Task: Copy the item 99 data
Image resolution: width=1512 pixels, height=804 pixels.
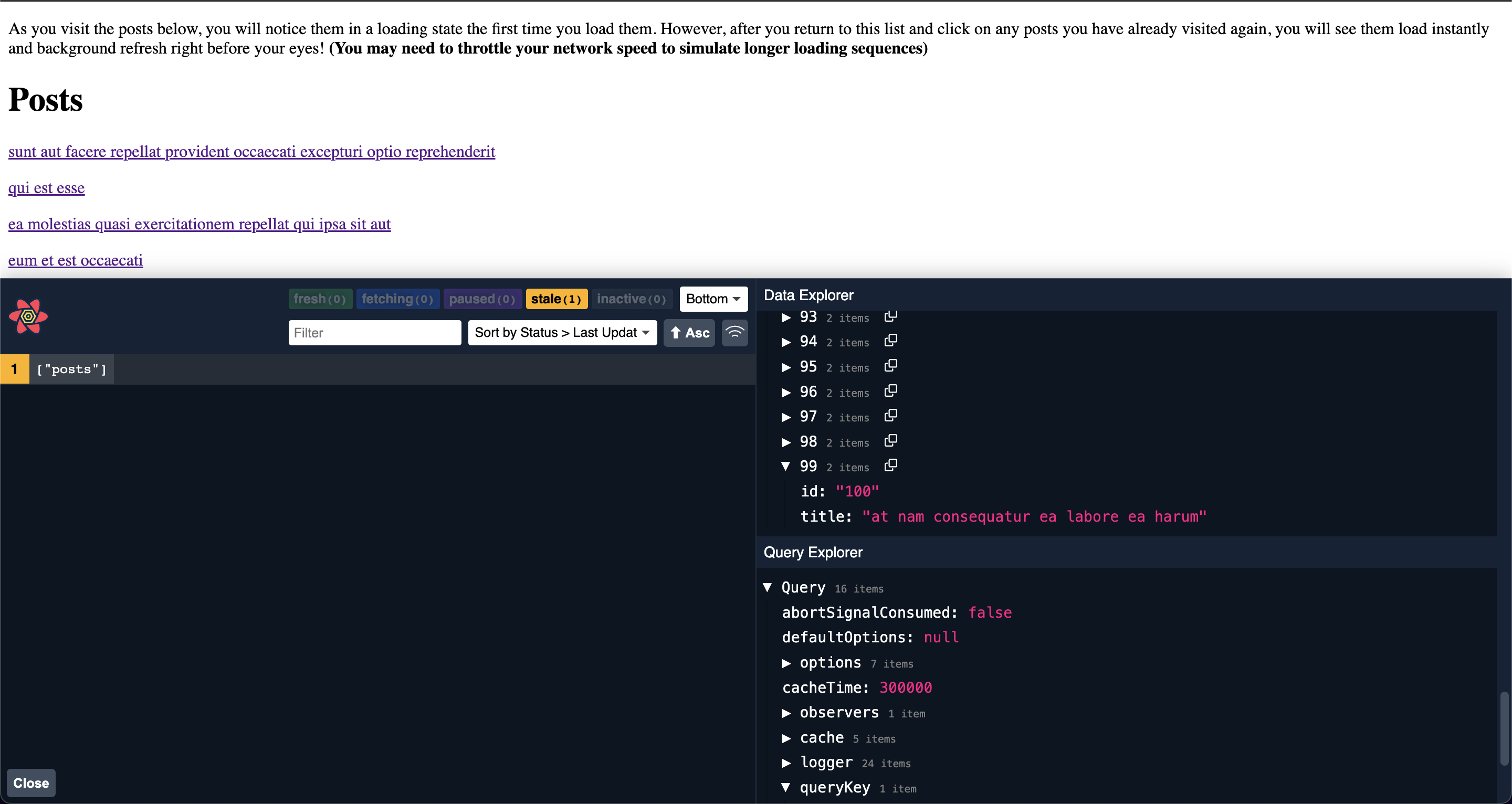Action: point(890,466)
